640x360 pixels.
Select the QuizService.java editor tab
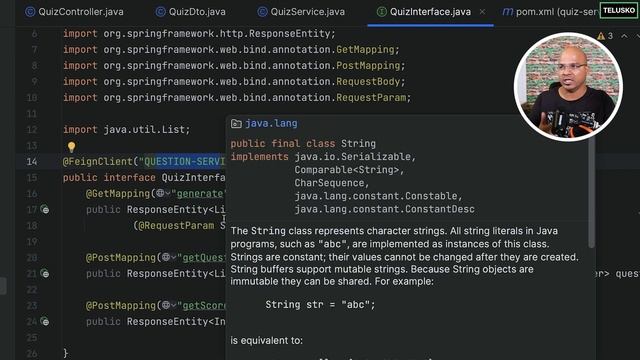301,12
